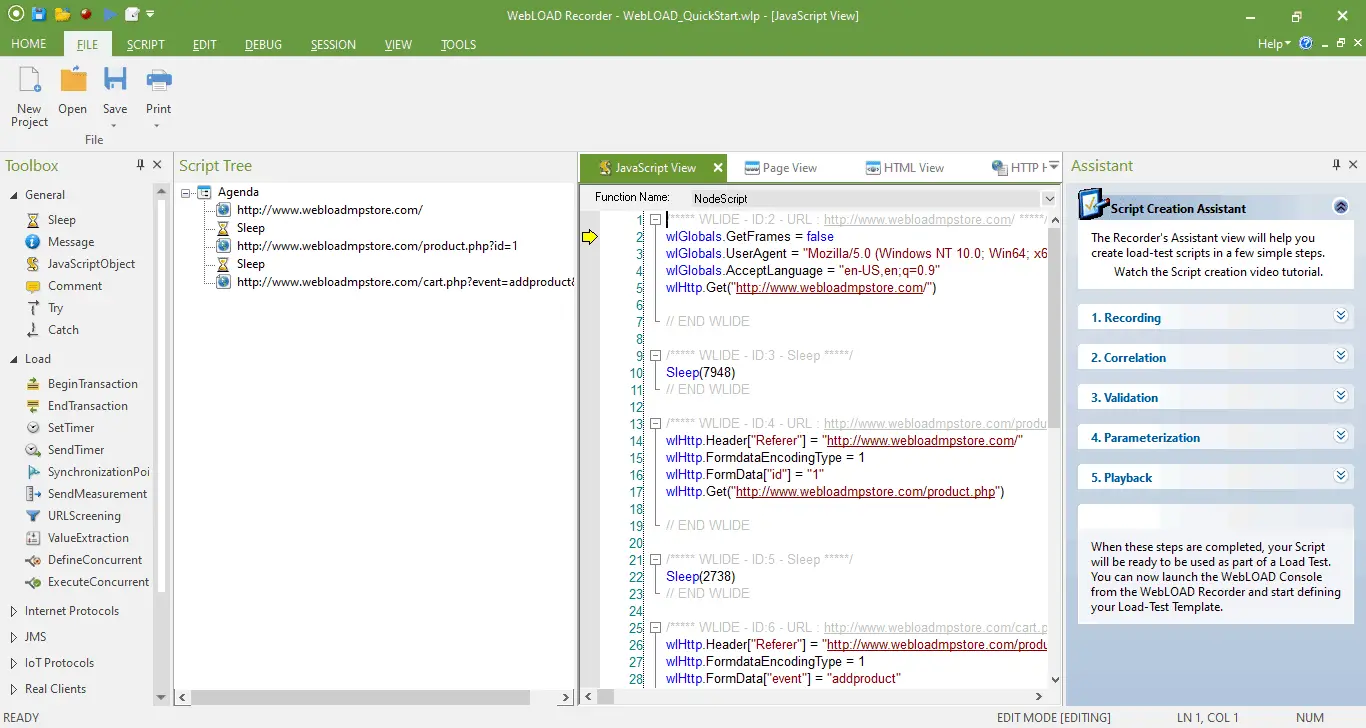The height and width of the screenshot is (728, 1366).
Task: Select the Message toolbox item
Action: point(70,242)
